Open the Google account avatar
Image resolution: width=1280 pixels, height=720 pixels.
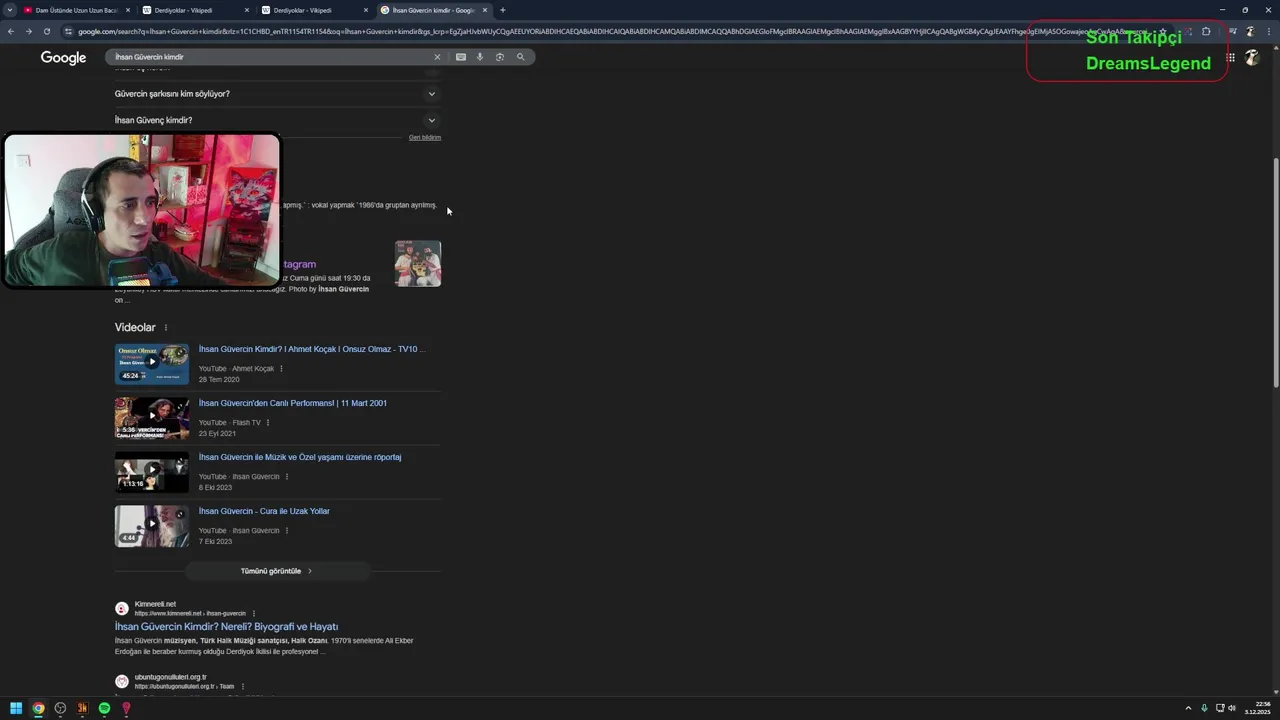(x=1252, y=58)
